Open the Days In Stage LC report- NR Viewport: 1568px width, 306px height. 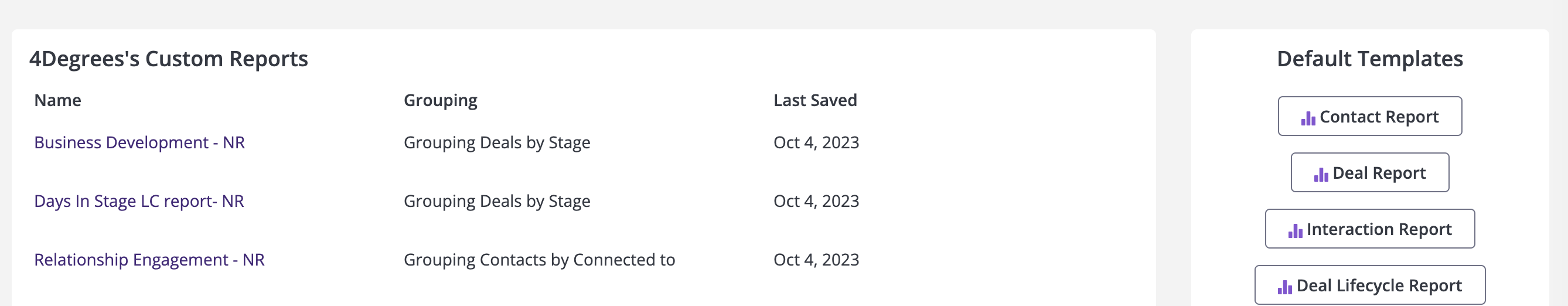tap(139, 201)
